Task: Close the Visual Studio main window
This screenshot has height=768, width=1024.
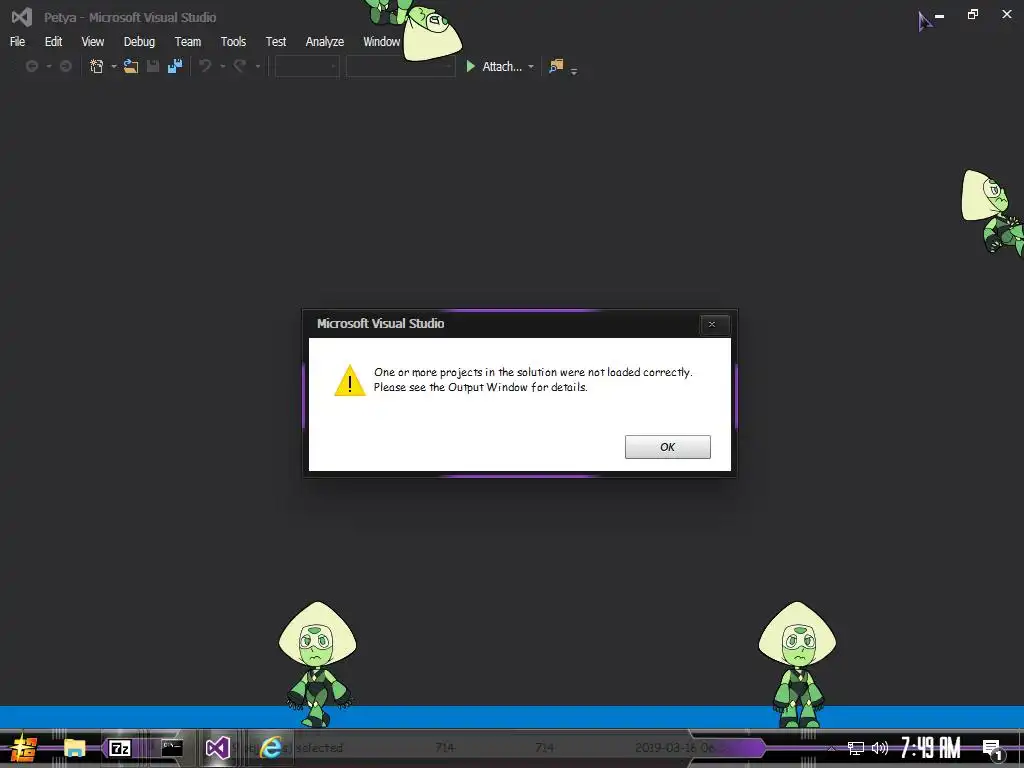Action: tap(1007, 14)
